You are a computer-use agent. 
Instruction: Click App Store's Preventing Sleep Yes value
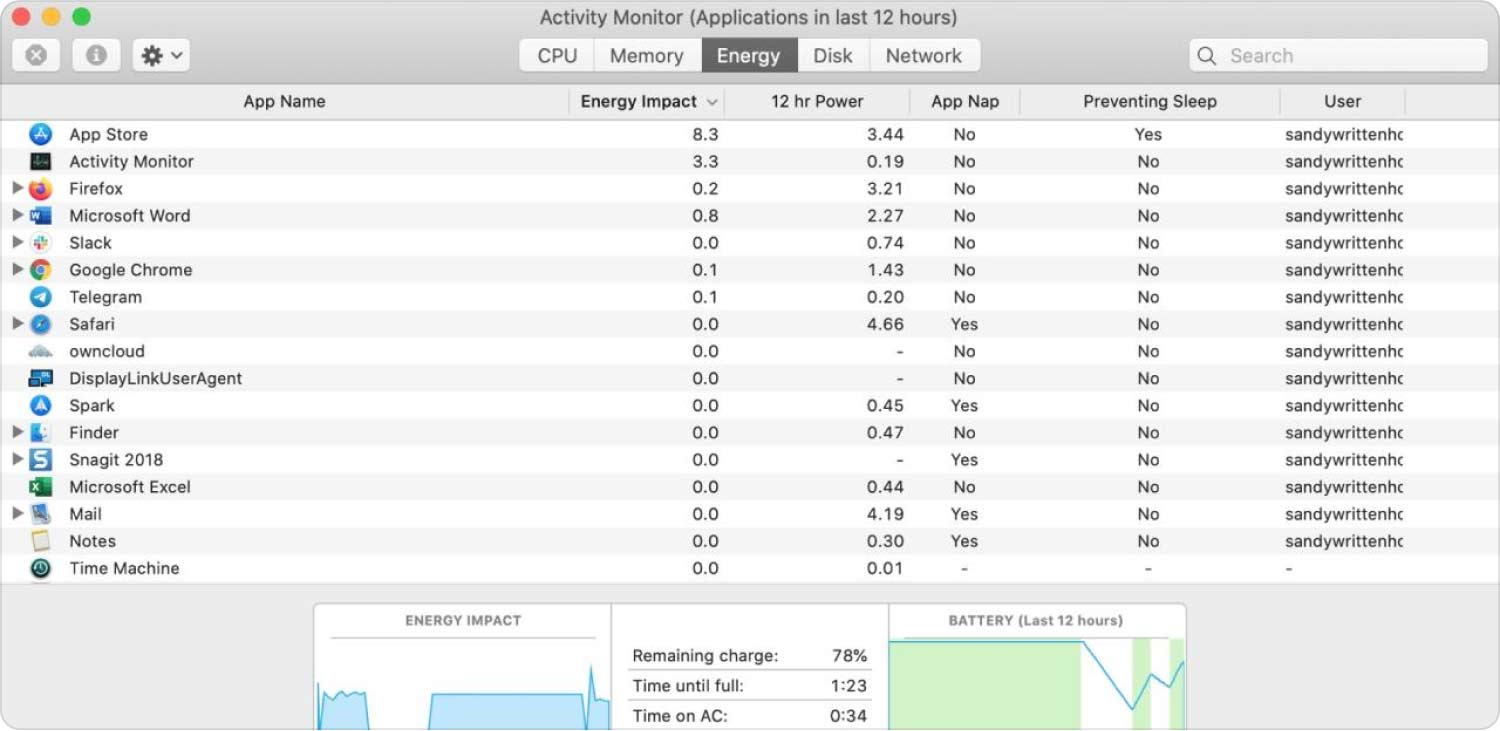[1148, 134]
